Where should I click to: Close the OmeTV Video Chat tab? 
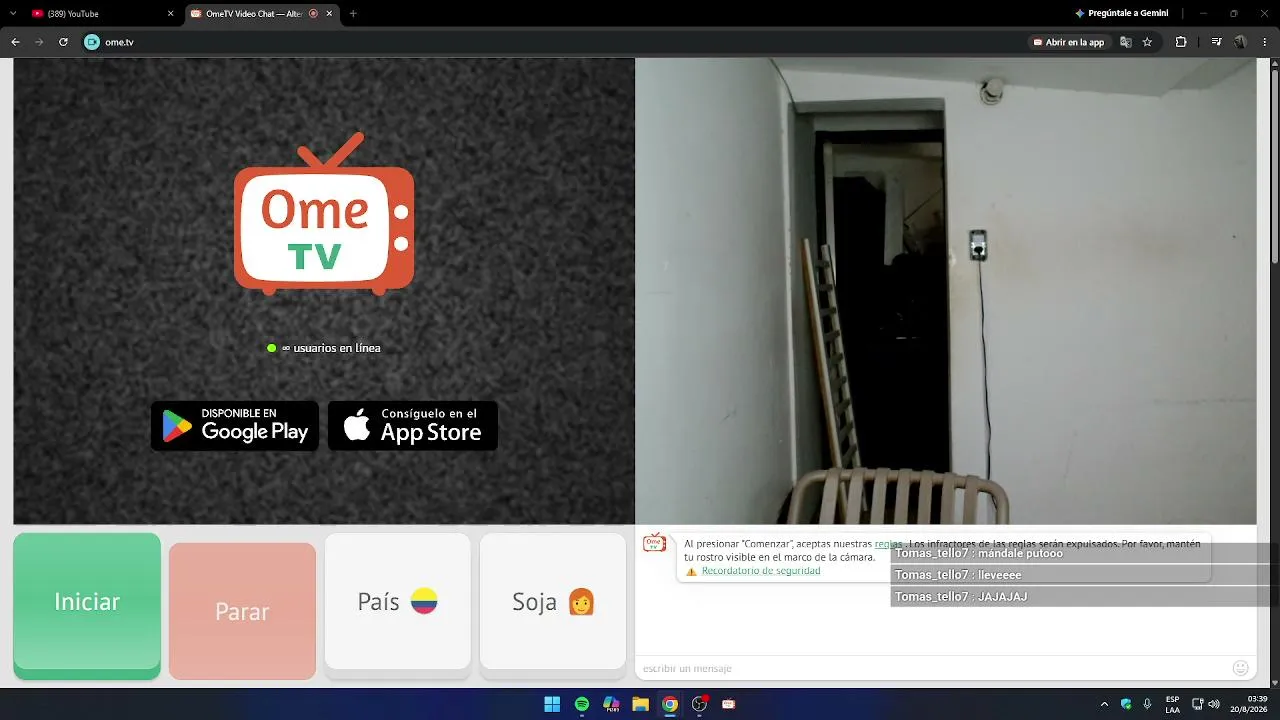(x=329, y=14)
